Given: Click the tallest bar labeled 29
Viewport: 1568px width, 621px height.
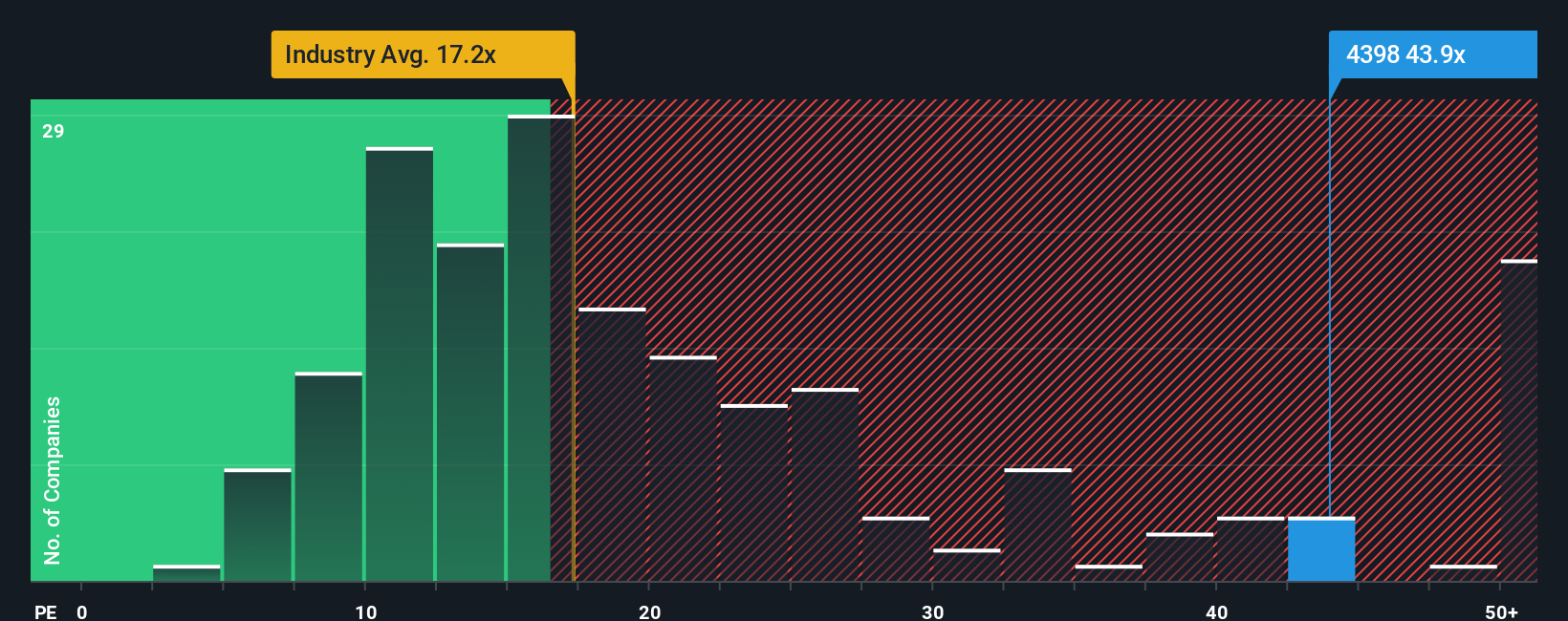Looking at the screenshot, I should pos(541,348).
